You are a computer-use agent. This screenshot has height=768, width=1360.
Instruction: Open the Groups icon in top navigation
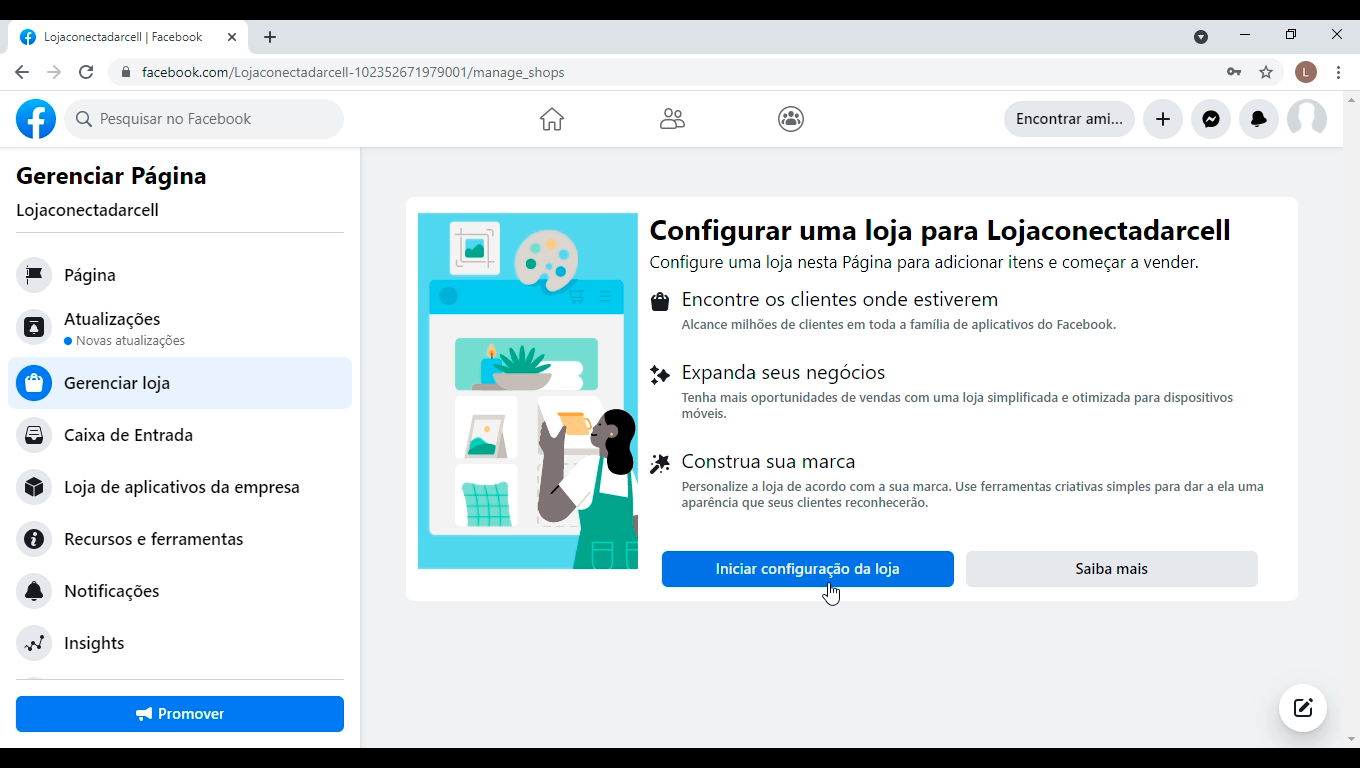click(x=791, y=119)
